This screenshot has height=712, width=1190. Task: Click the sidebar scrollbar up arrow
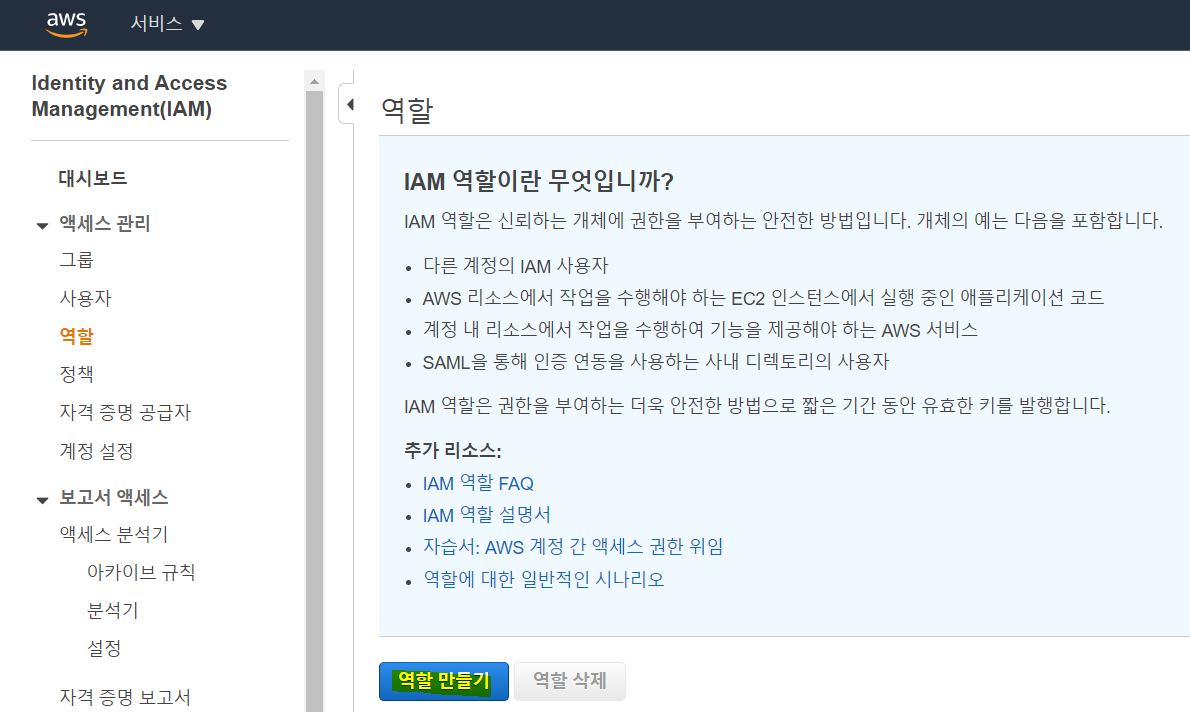coord(315,80)
